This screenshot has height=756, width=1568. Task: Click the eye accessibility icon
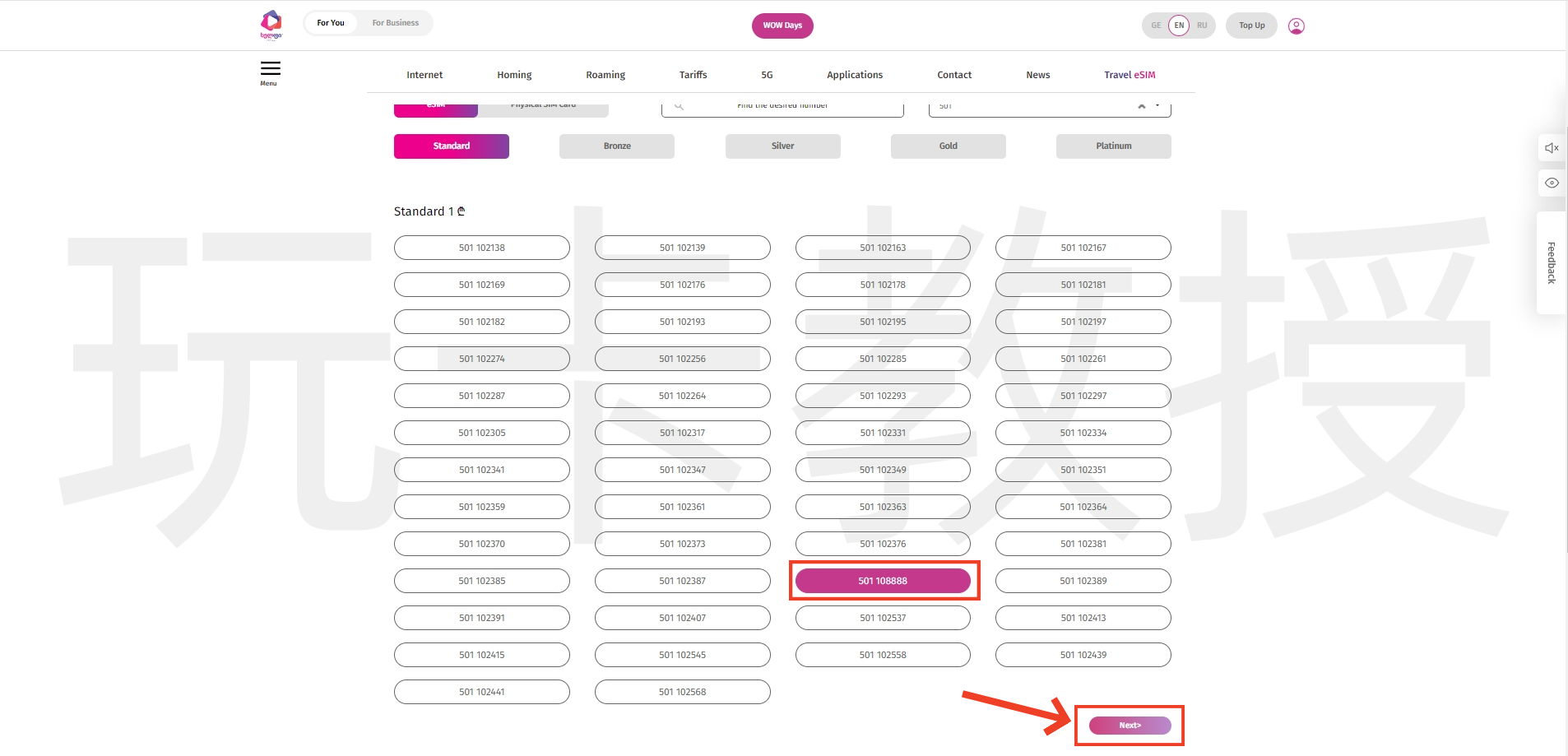pos(1552,183)
